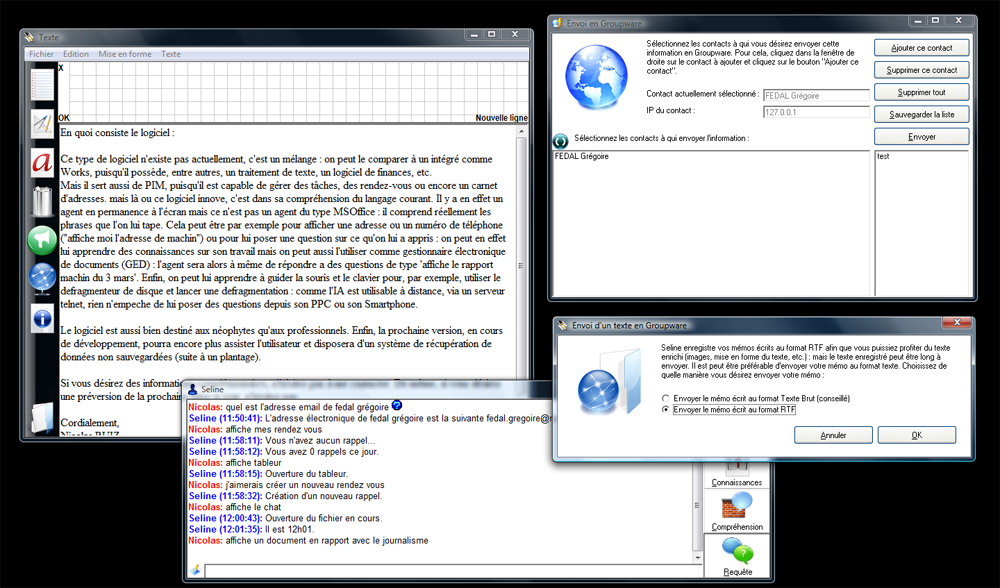The width and height of the screenshot is (1000, 588).
Task: Click the Seline chat message input field
Action: [440, 570]
